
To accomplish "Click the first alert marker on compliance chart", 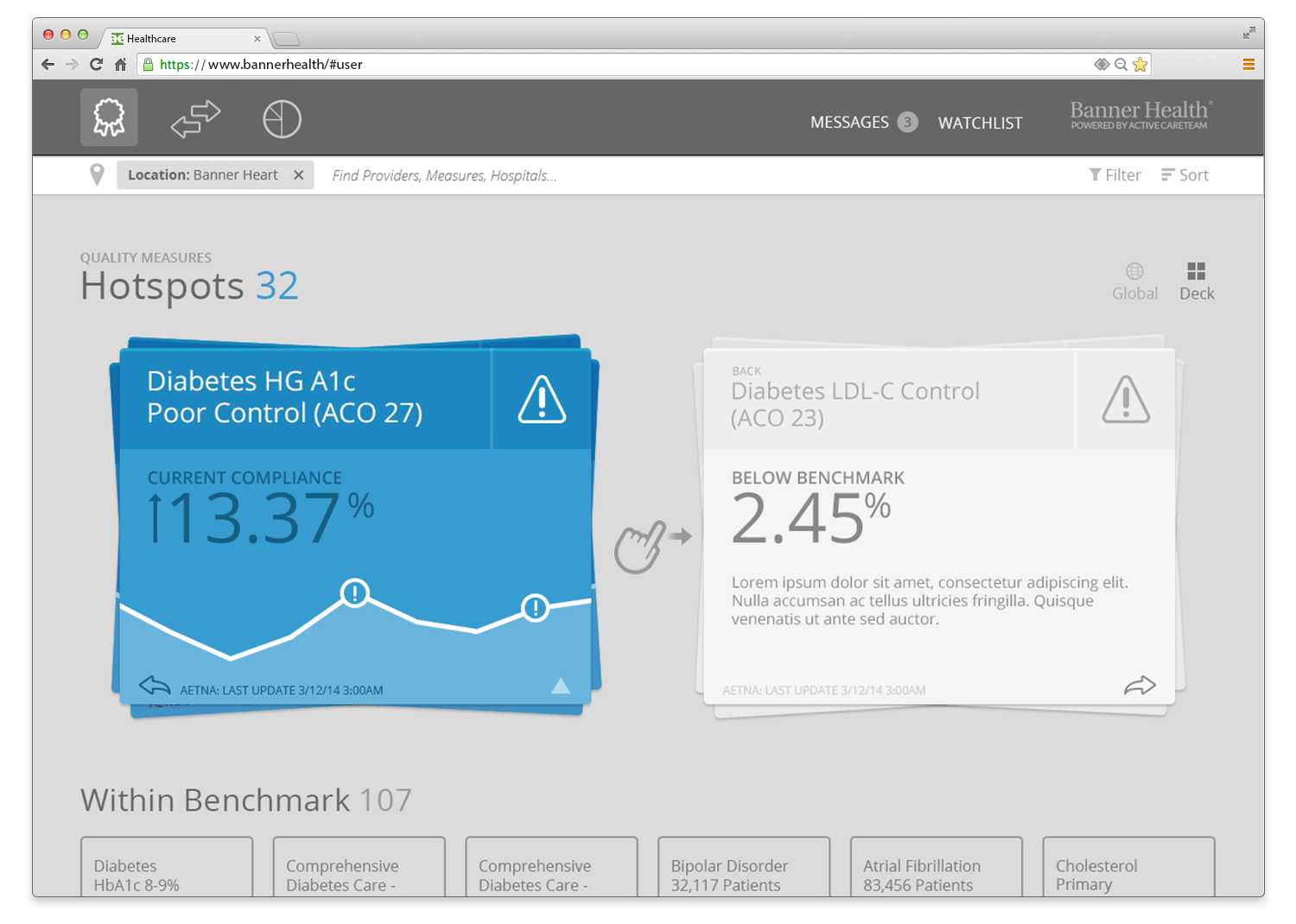I will [354, 593].
